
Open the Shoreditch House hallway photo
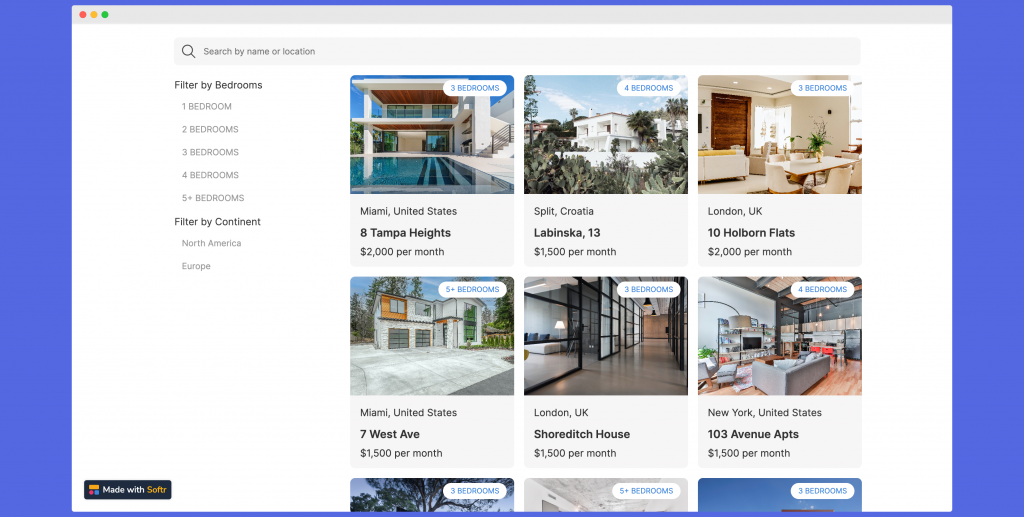(x=605, y=336)
